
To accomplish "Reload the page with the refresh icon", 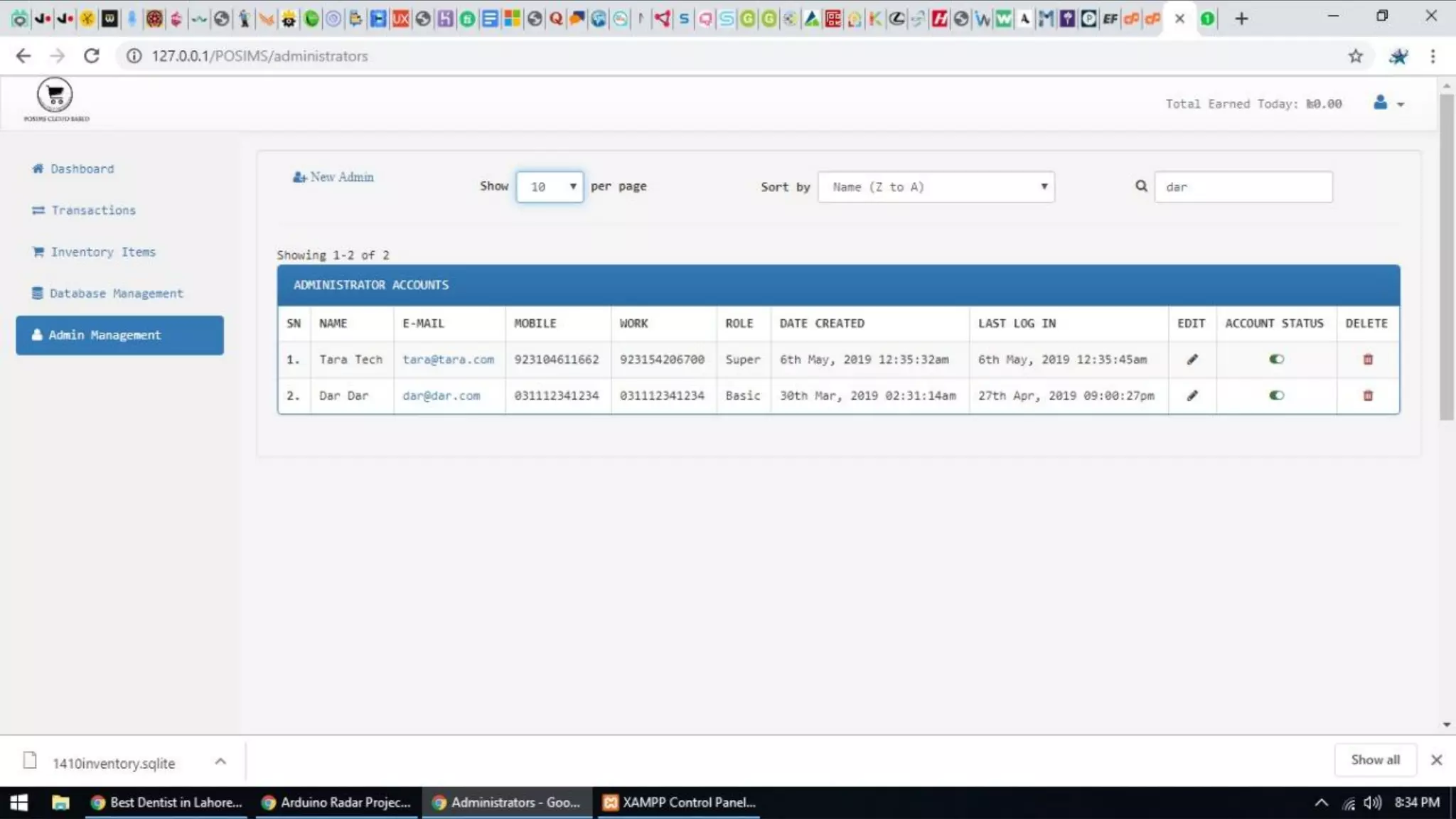I will pos(92,55).
